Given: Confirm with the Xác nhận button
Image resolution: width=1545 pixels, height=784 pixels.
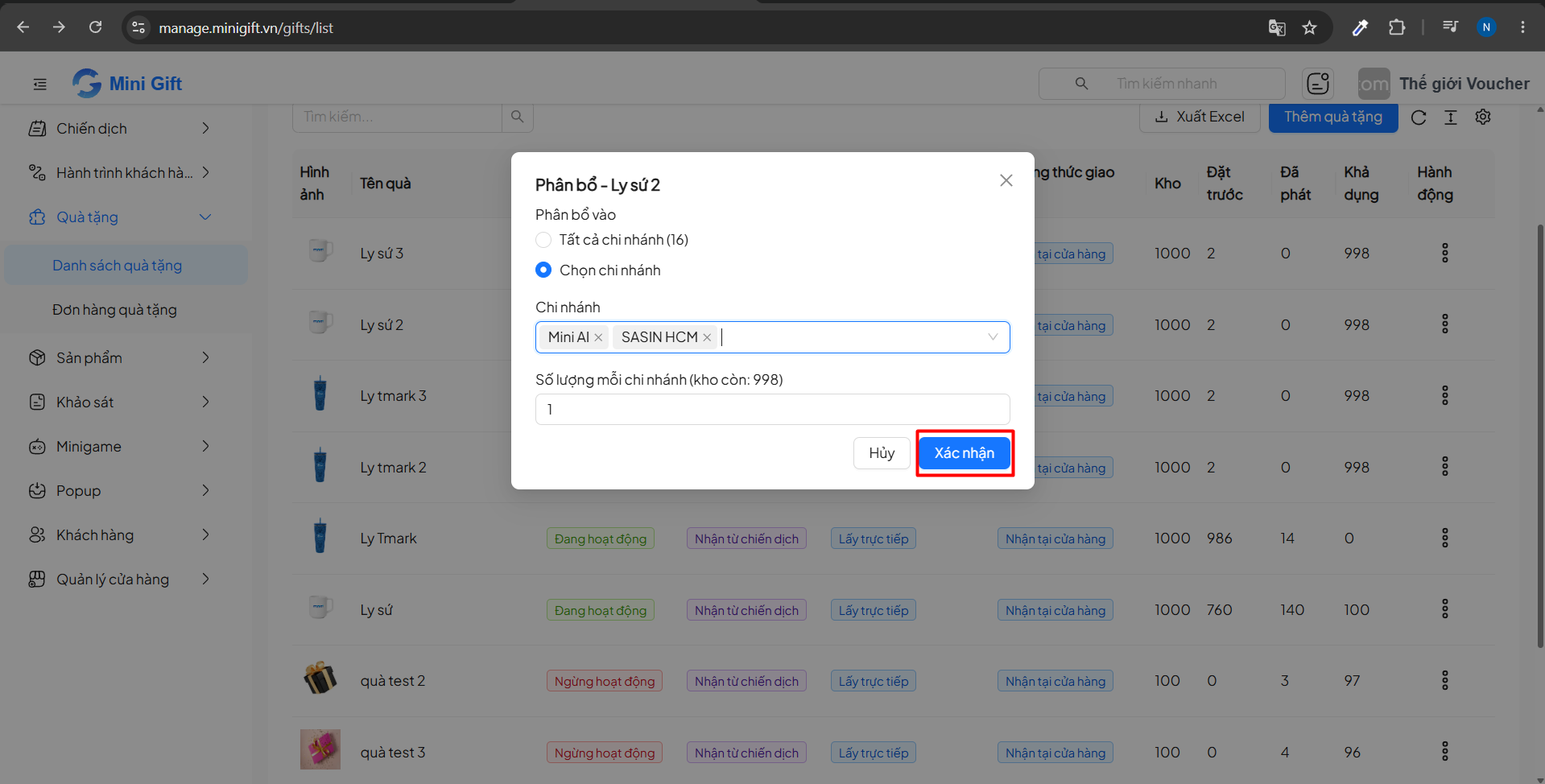Looking at the screenshot, I should coord(965,453).
